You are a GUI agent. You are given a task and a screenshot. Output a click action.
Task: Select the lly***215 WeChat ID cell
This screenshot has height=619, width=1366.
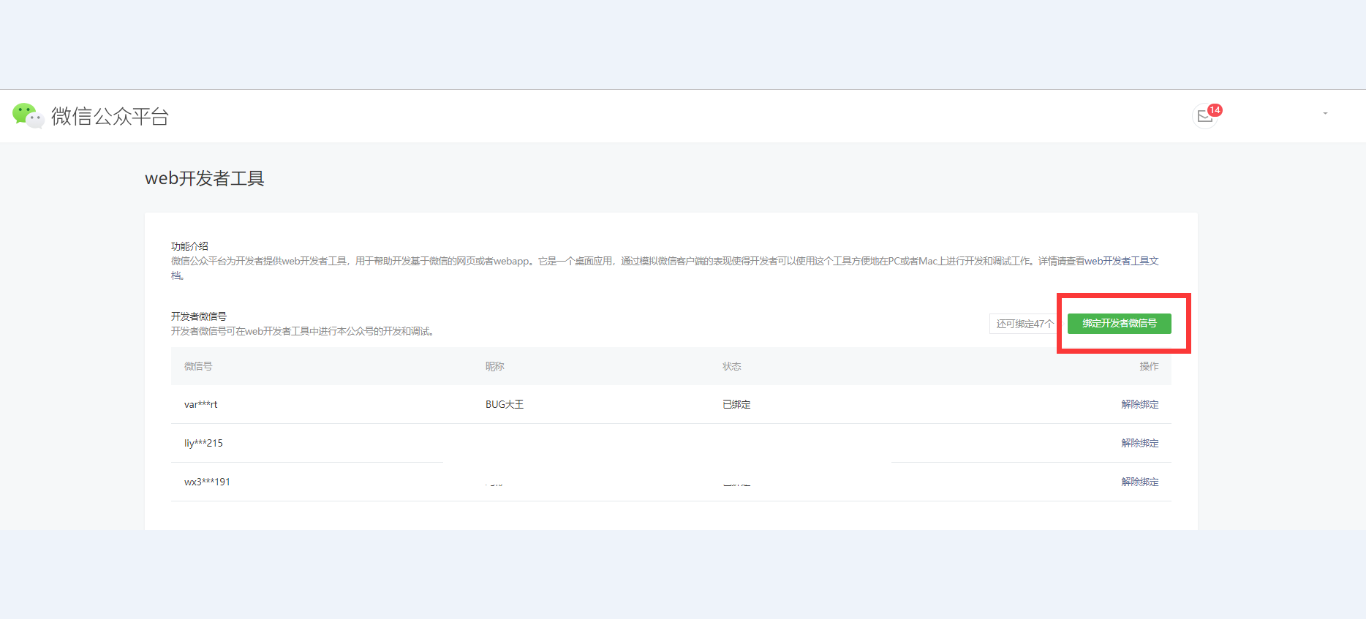click(203, 443)
